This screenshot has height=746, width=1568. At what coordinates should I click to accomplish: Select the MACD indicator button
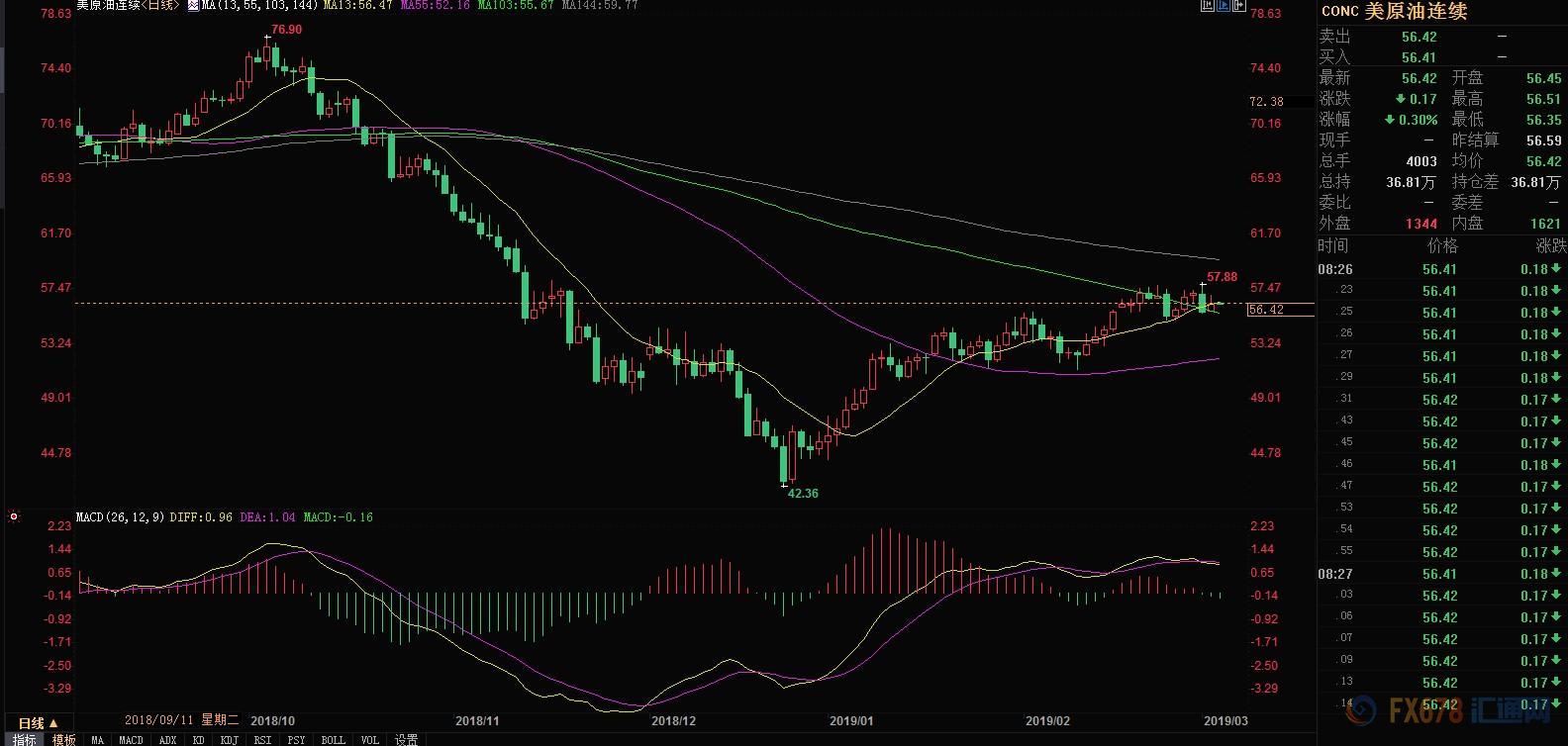(x=131, y=739)
